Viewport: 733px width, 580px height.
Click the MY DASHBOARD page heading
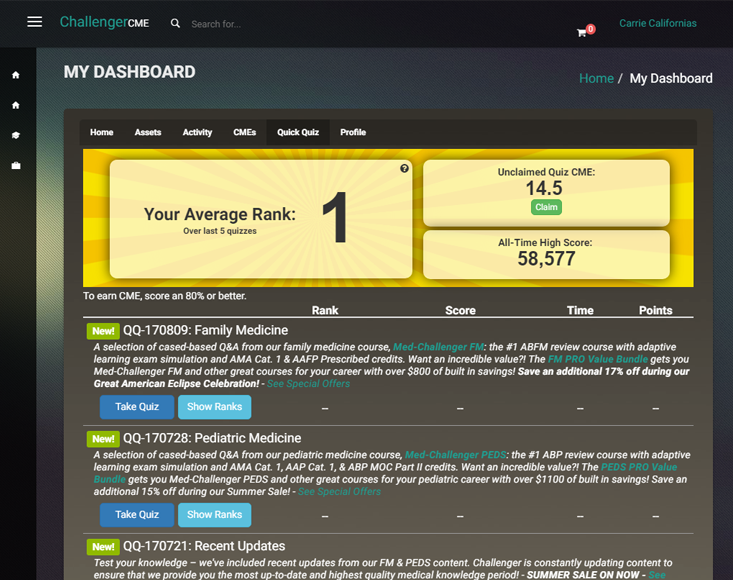coord(129,72)
